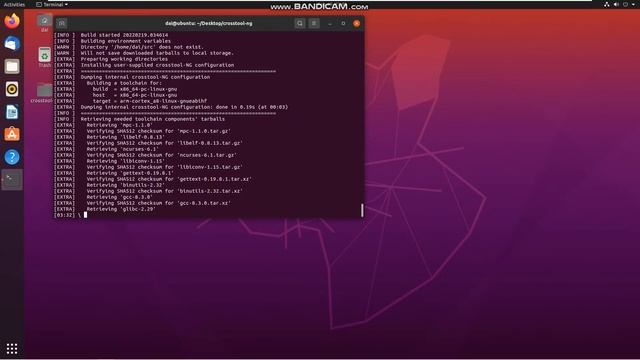Show Applications grid at dock bottom

(12, 348)
